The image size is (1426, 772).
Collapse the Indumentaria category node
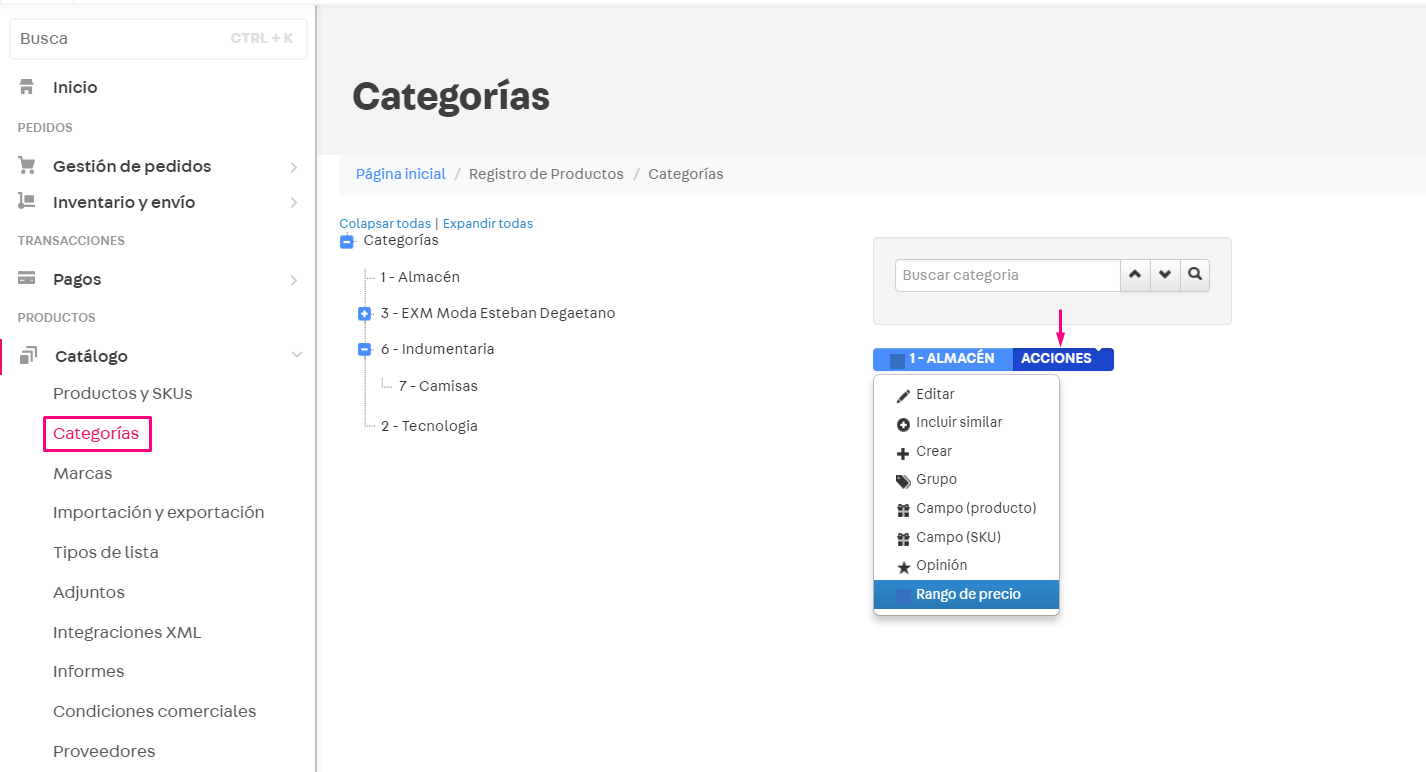(364, 349)
